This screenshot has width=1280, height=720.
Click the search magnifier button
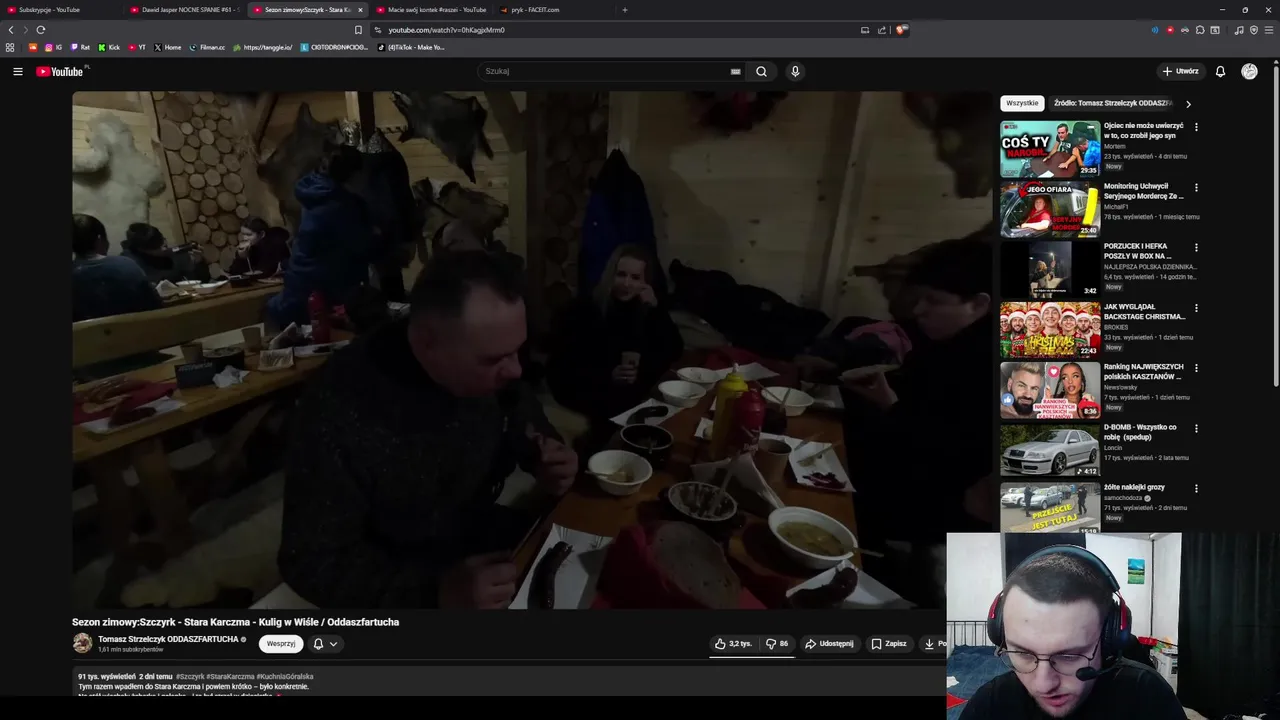[x=761, y=71]
